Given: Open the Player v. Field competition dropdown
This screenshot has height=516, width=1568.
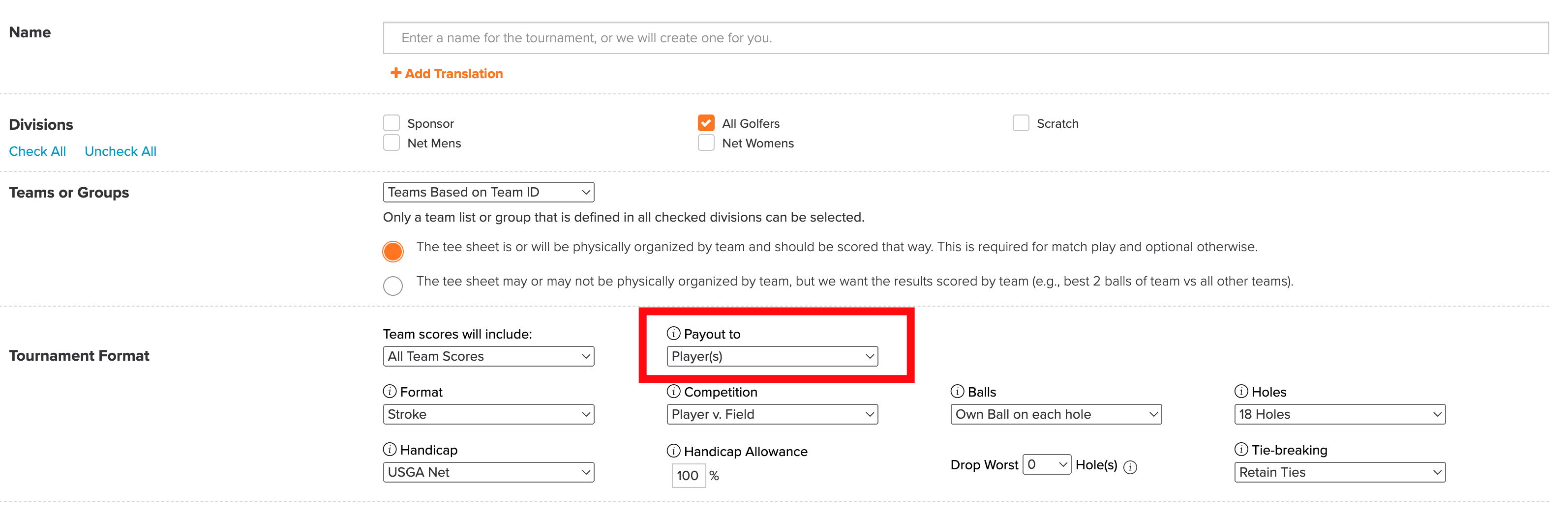Looking at the screenshot, I should (772, 414).
